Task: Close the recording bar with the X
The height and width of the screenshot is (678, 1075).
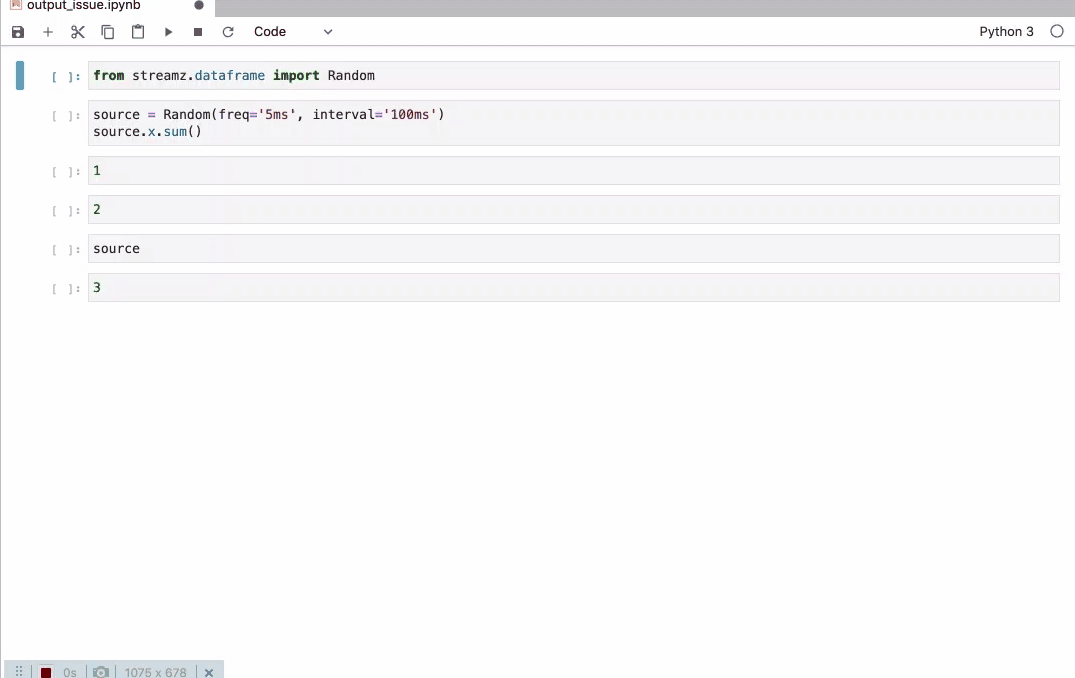Action: [209, 673]
